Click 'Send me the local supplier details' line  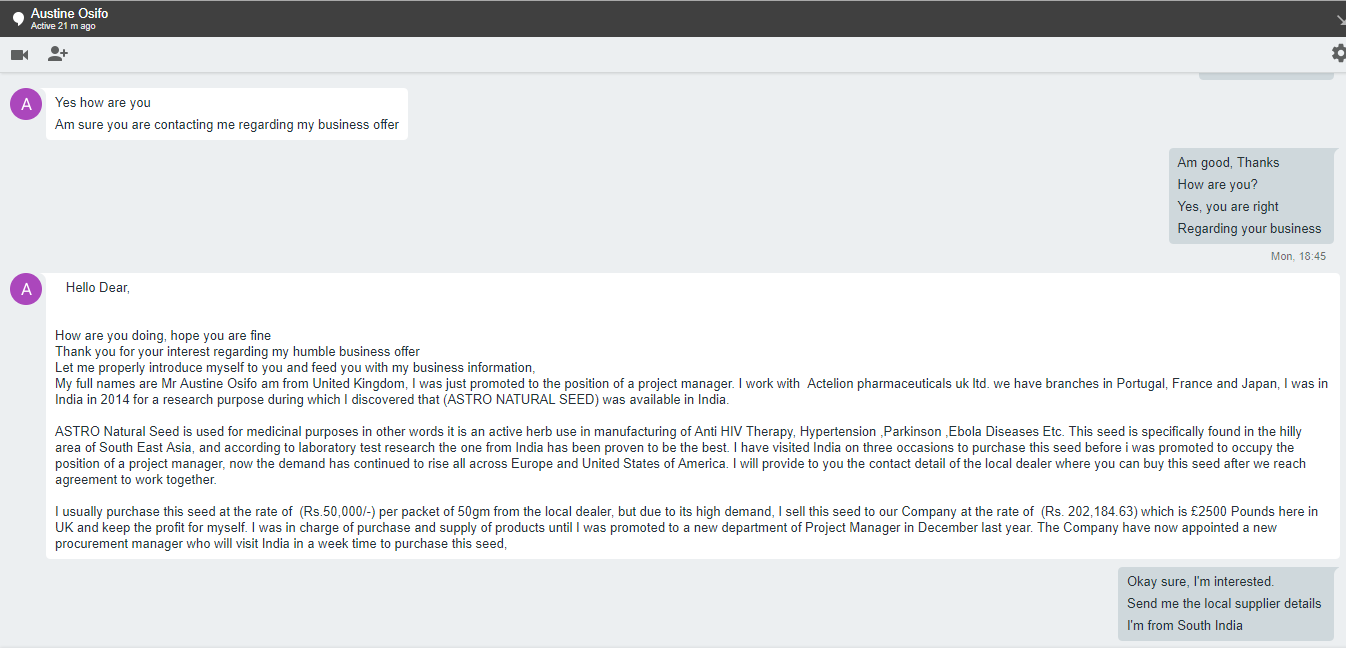pos(1224,603)
